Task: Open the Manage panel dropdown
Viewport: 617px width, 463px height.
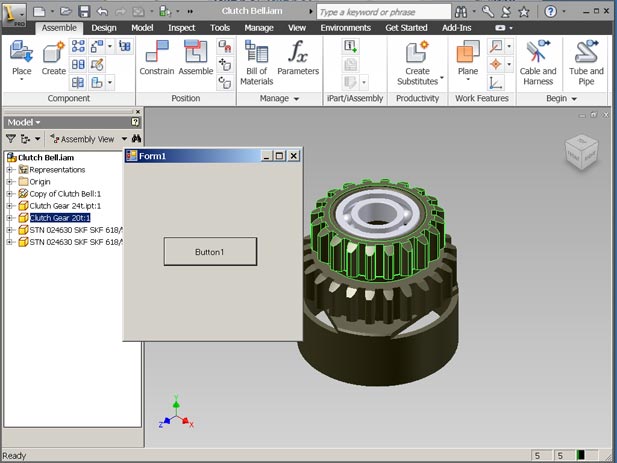Action: coord(296,99)
